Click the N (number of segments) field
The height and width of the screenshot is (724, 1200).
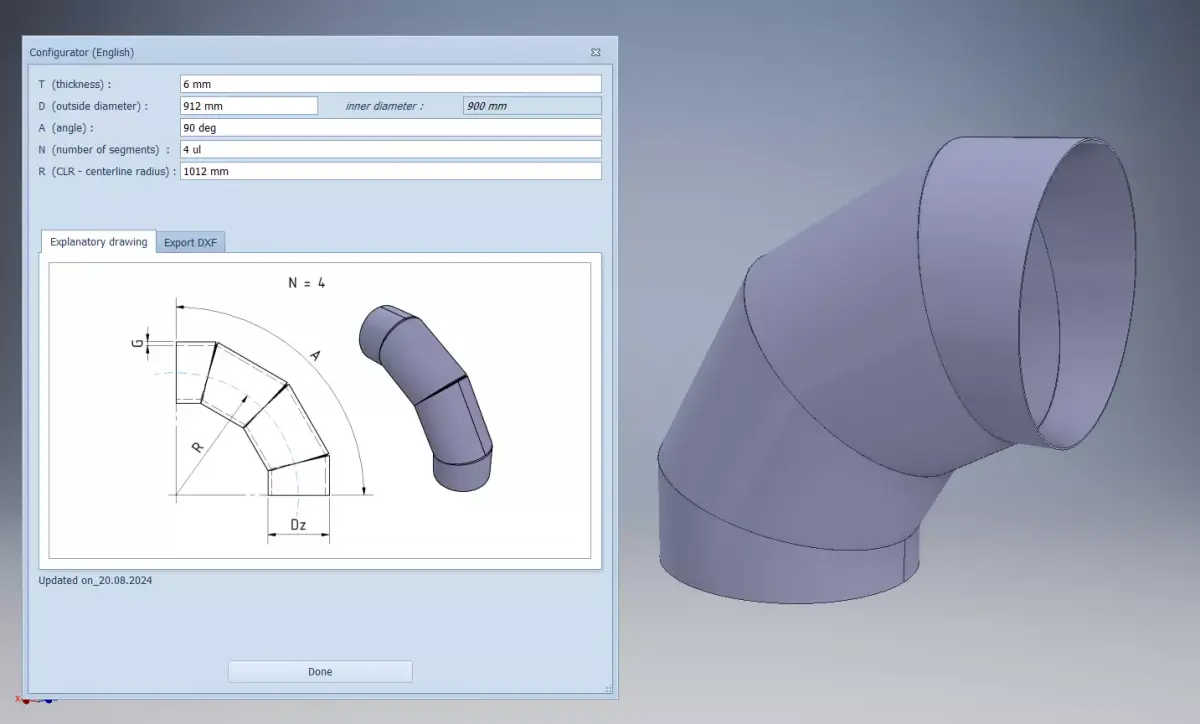point(391,149)
